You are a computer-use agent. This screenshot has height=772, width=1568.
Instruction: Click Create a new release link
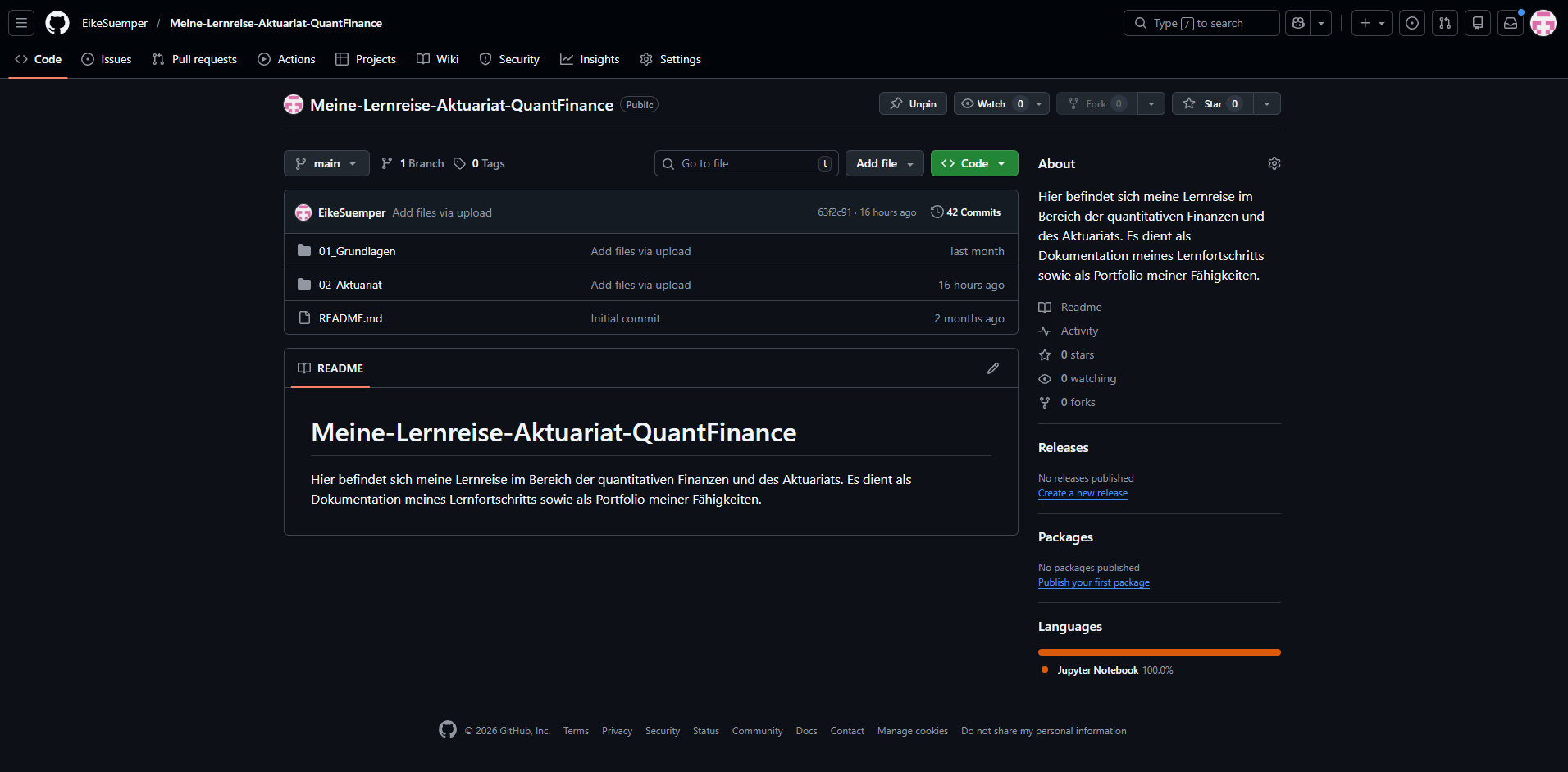[x=1083, y=493]
